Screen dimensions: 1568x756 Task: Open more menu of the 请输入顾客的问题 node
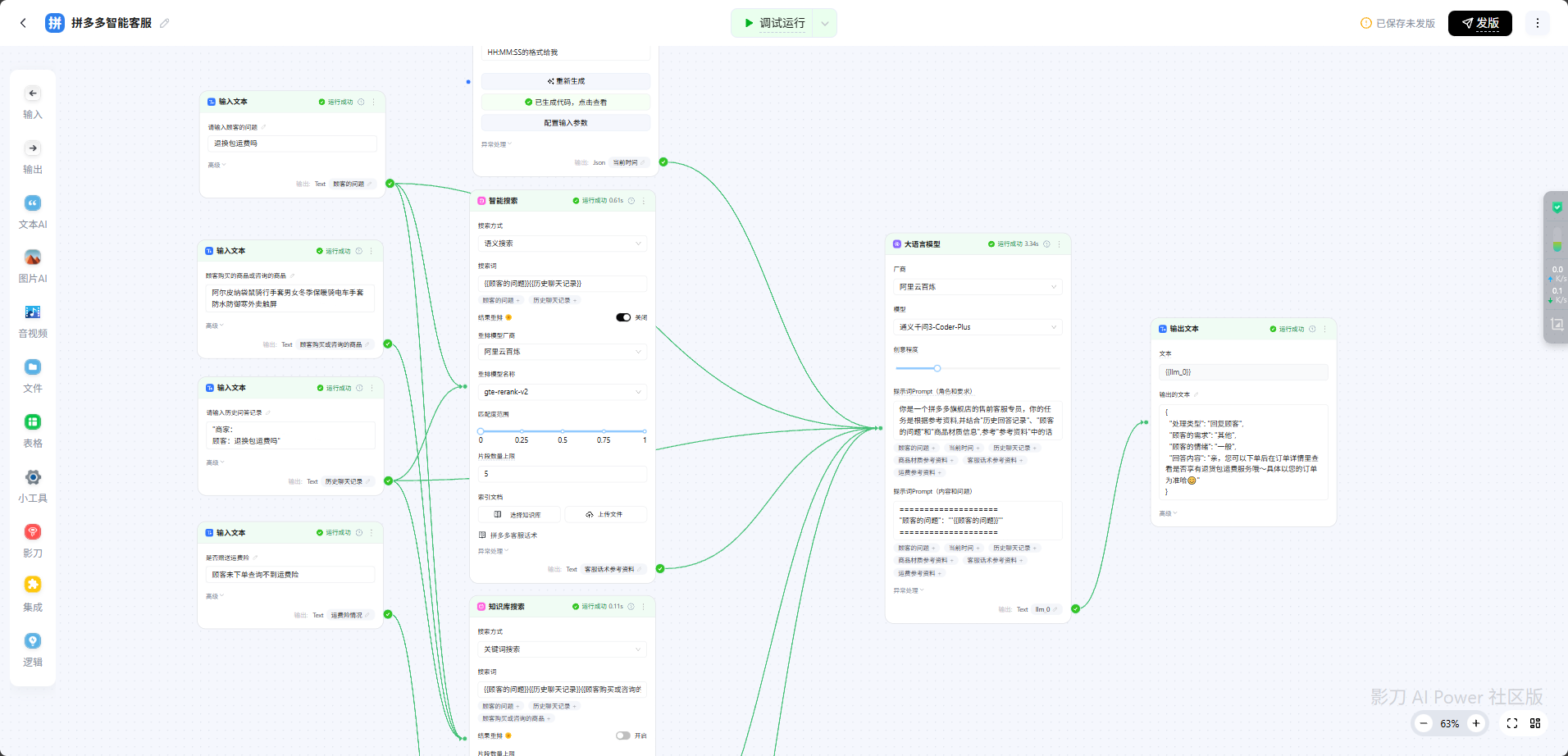coord(373,102)
